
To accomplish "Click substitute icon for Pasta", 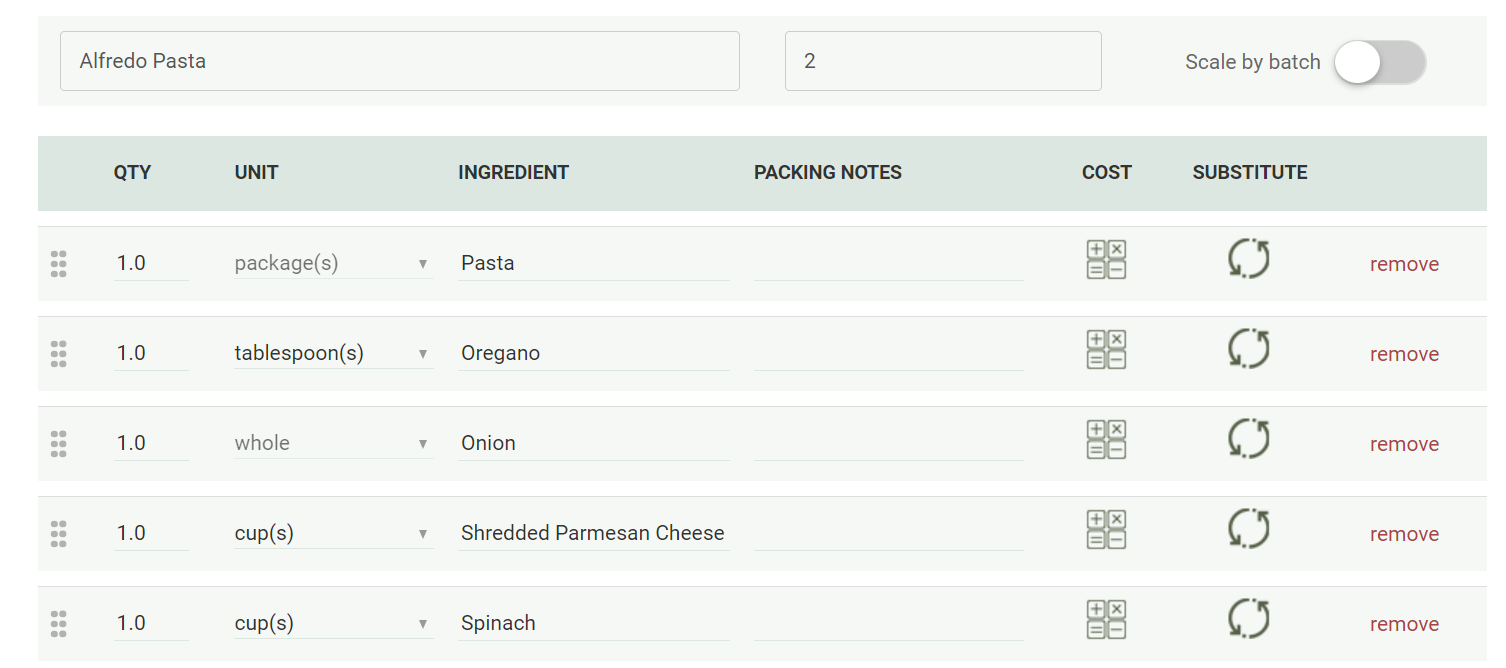I will click(x=1249, y=258).
